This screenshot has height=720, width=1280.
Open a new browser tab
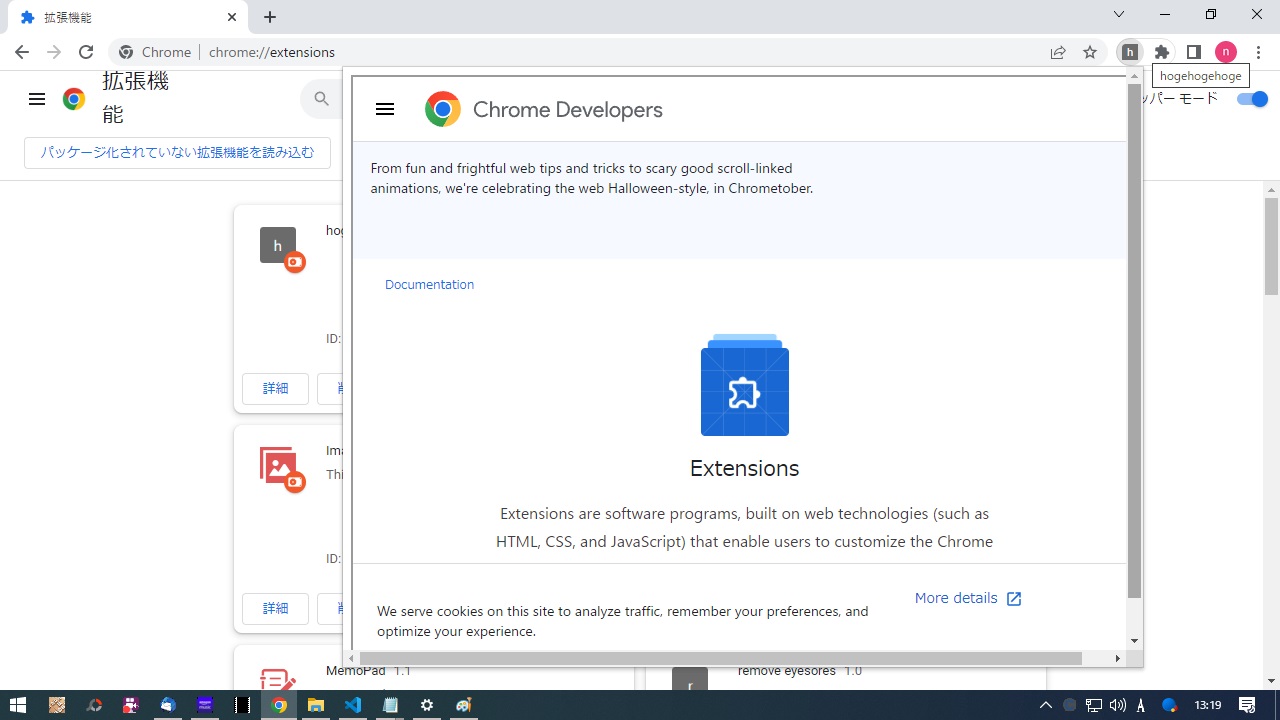[270, 17]
